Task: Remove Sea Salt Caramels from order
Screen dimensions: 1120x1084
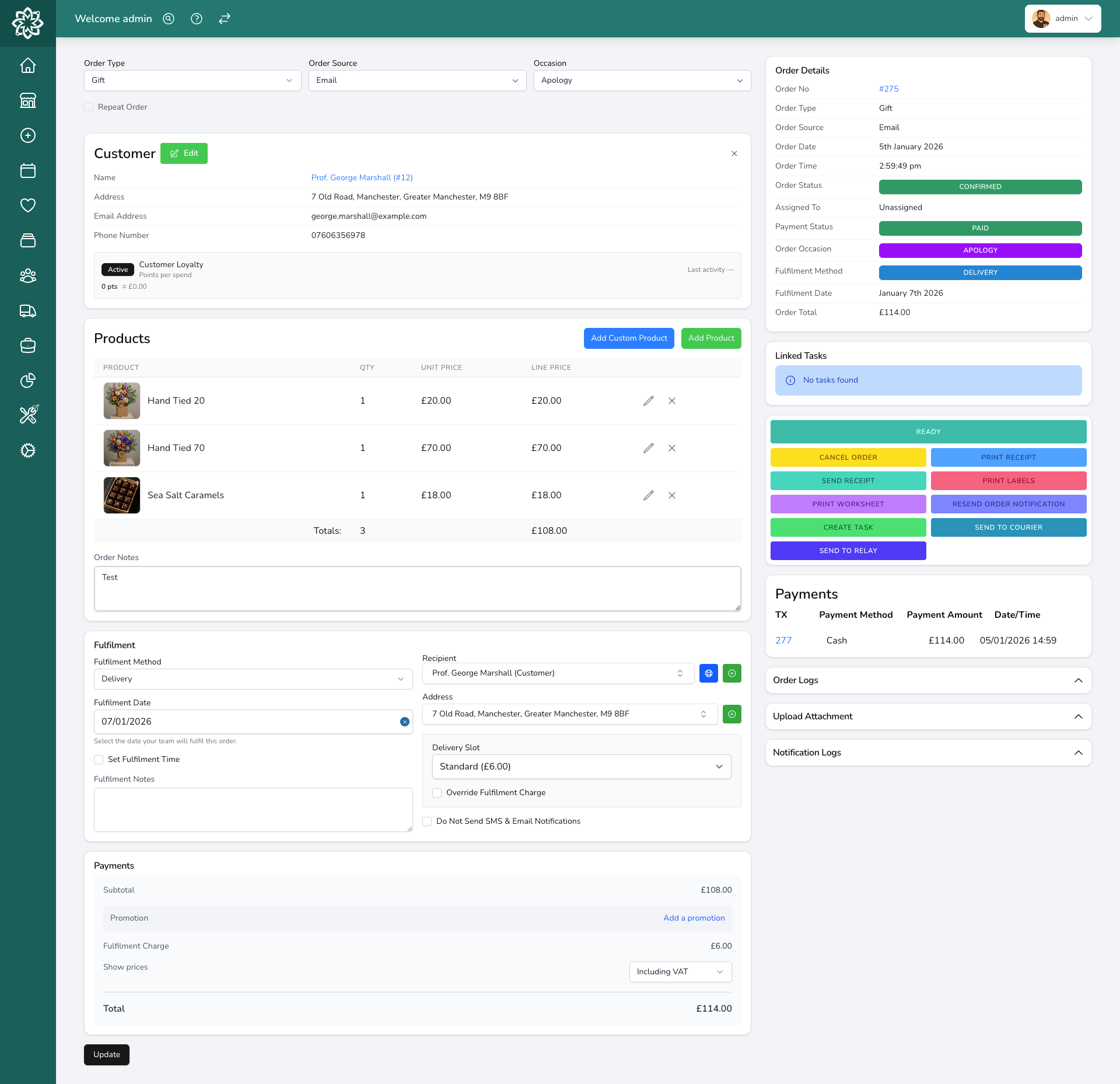Action: 672,495
